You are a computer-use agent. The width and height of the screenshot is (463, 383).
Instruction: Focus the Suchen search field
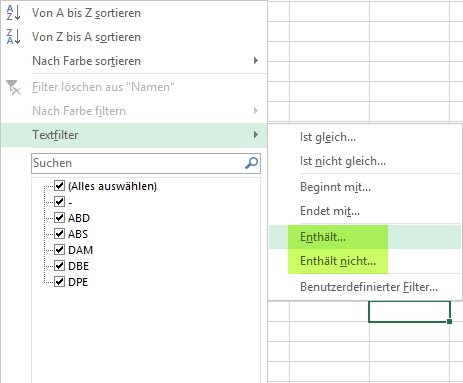pyautogui.click(x=146, y=163)
